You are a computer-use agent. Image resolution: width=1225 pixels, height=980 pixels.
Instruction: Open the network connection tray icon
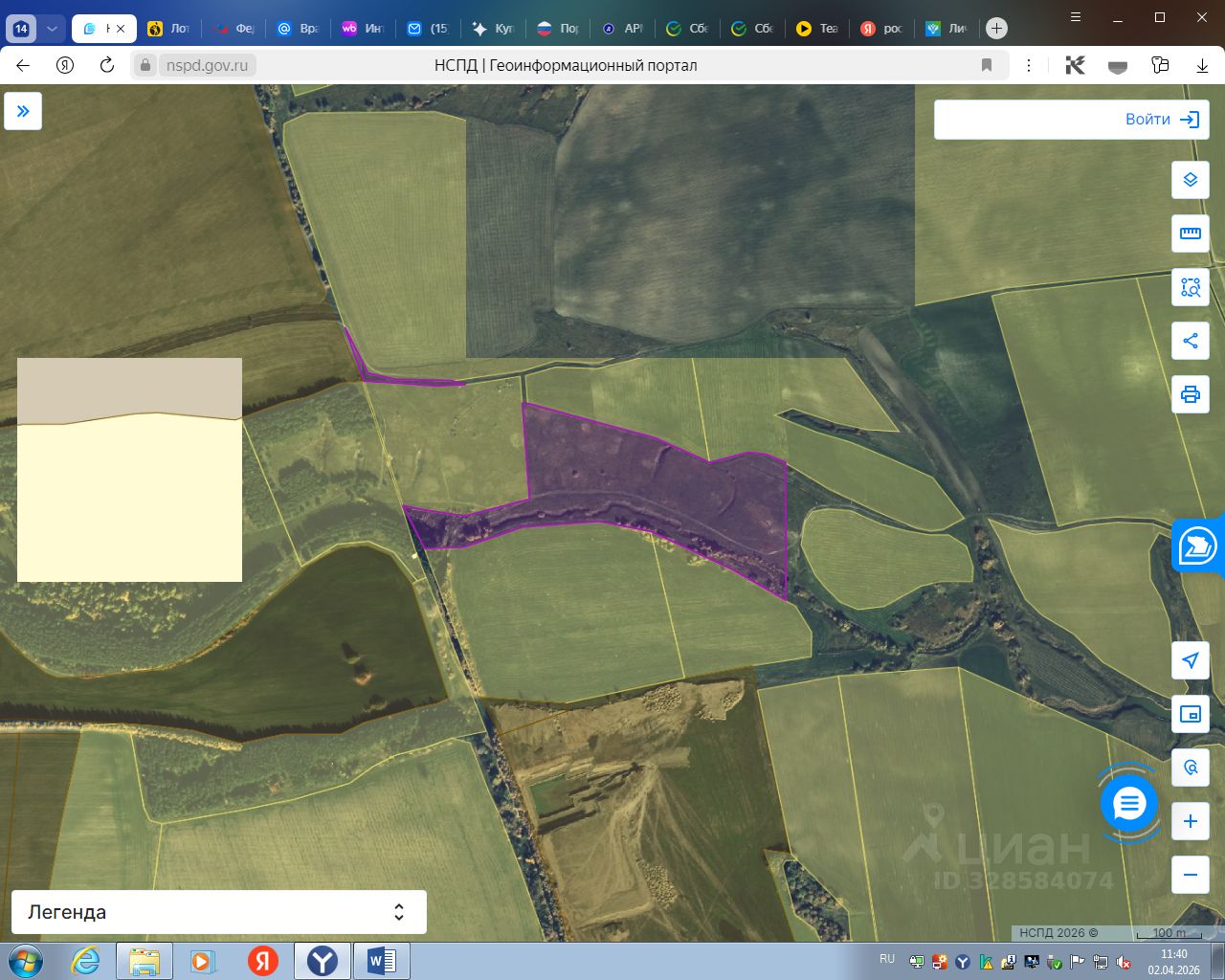[x=1101, y=962]
